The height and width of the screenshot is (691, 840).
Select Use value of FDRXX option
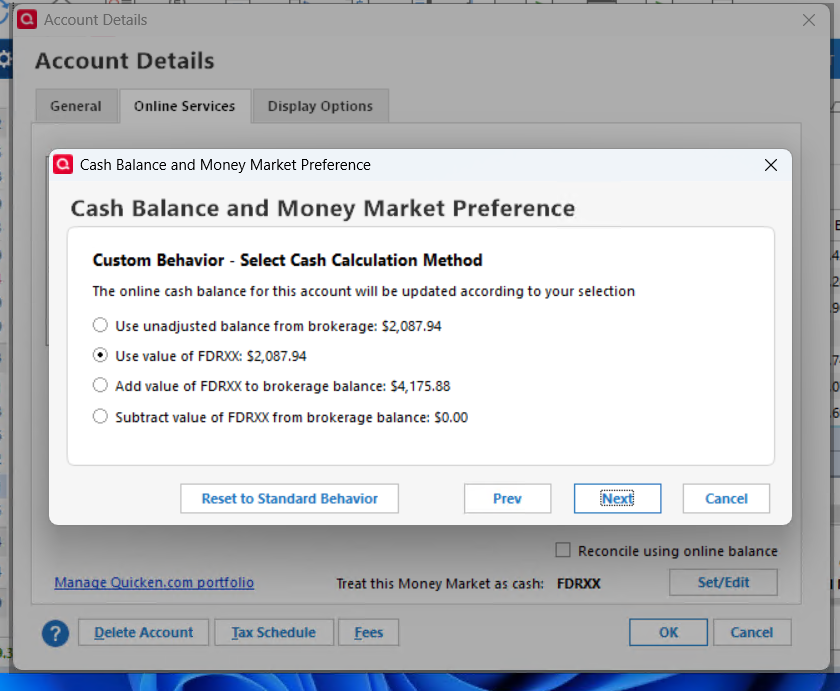click(100, 356)
